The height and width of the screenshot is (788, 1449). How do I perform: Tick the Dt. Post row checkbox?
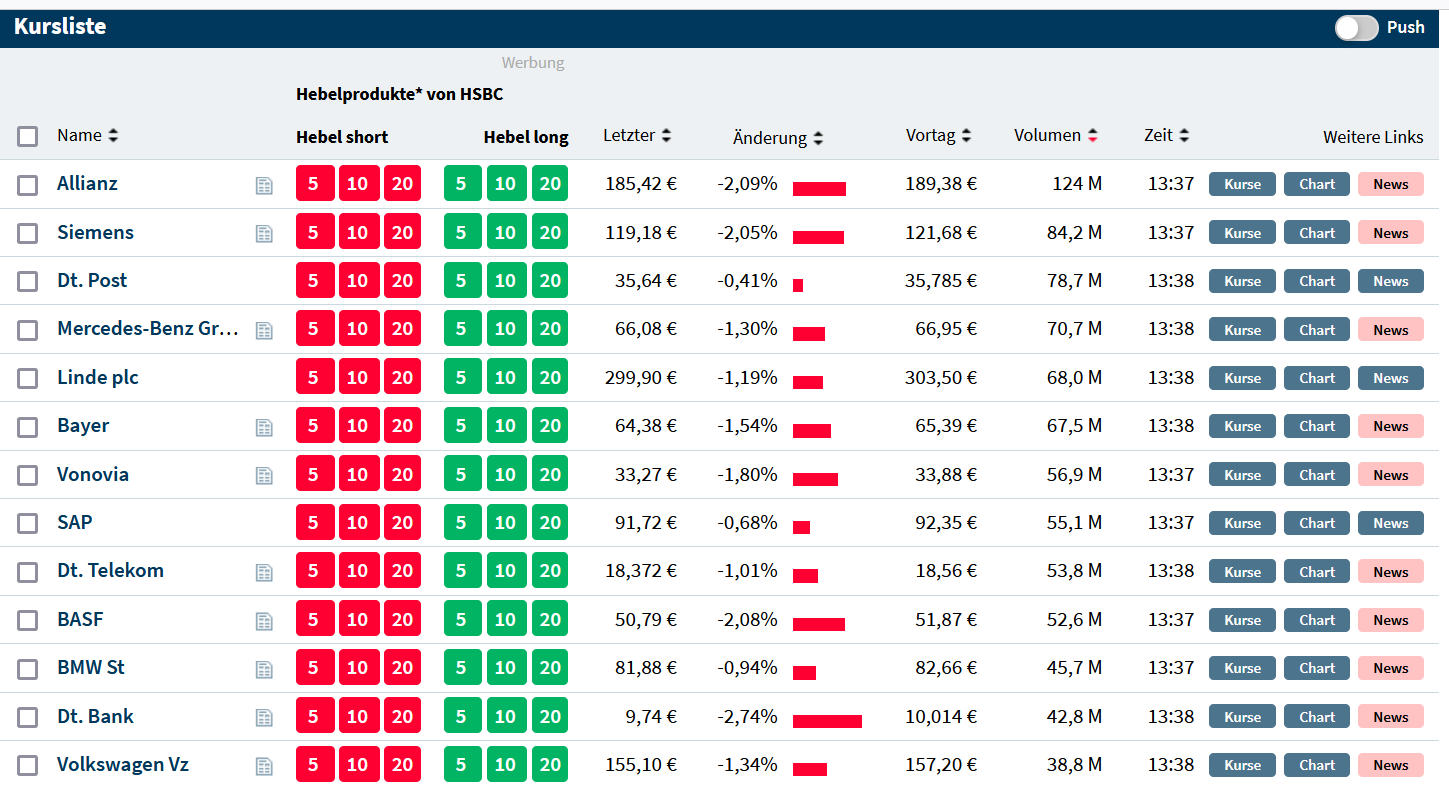point(28,281)
